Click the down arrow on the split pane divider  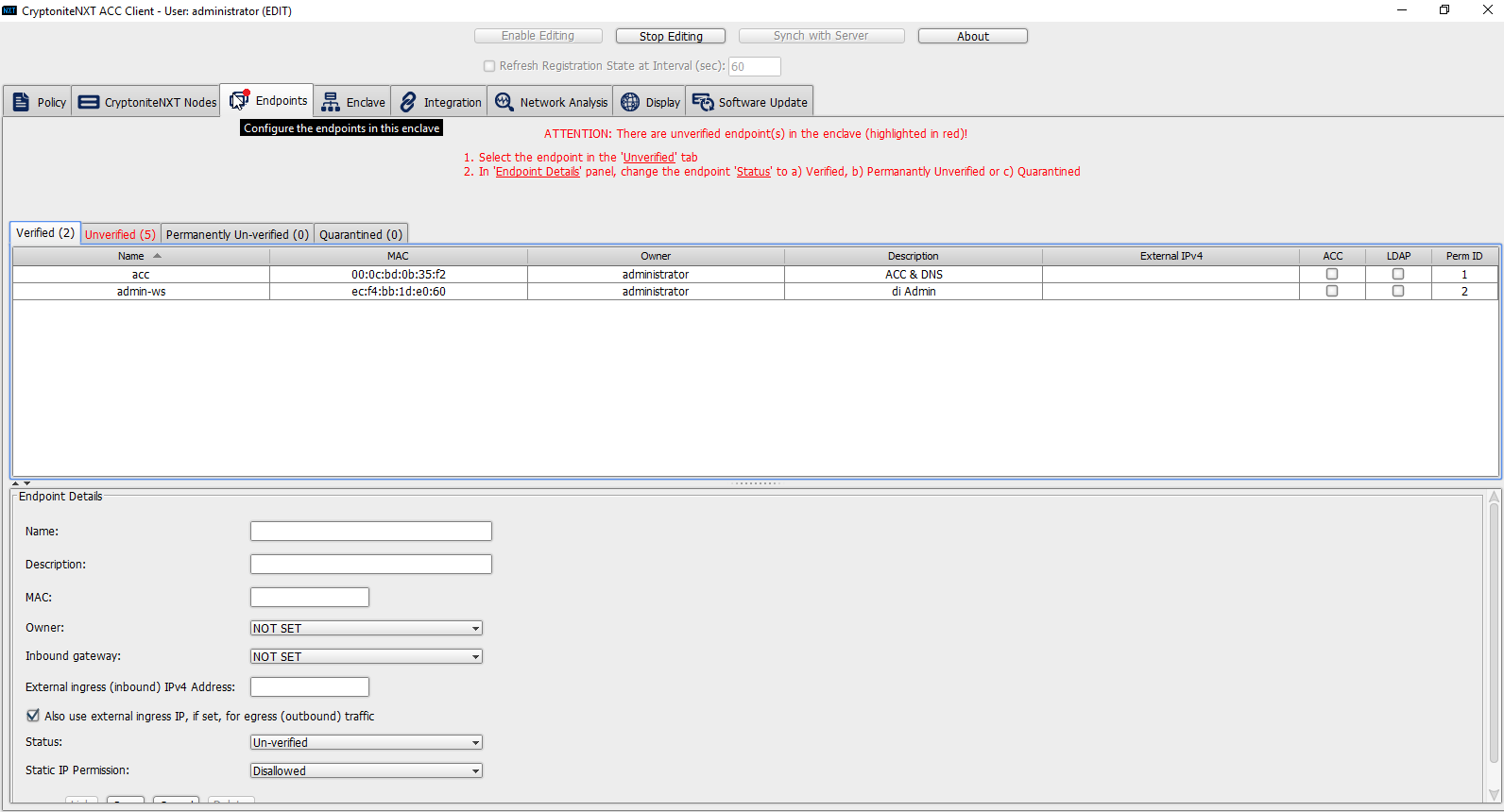tap(26, 483)
